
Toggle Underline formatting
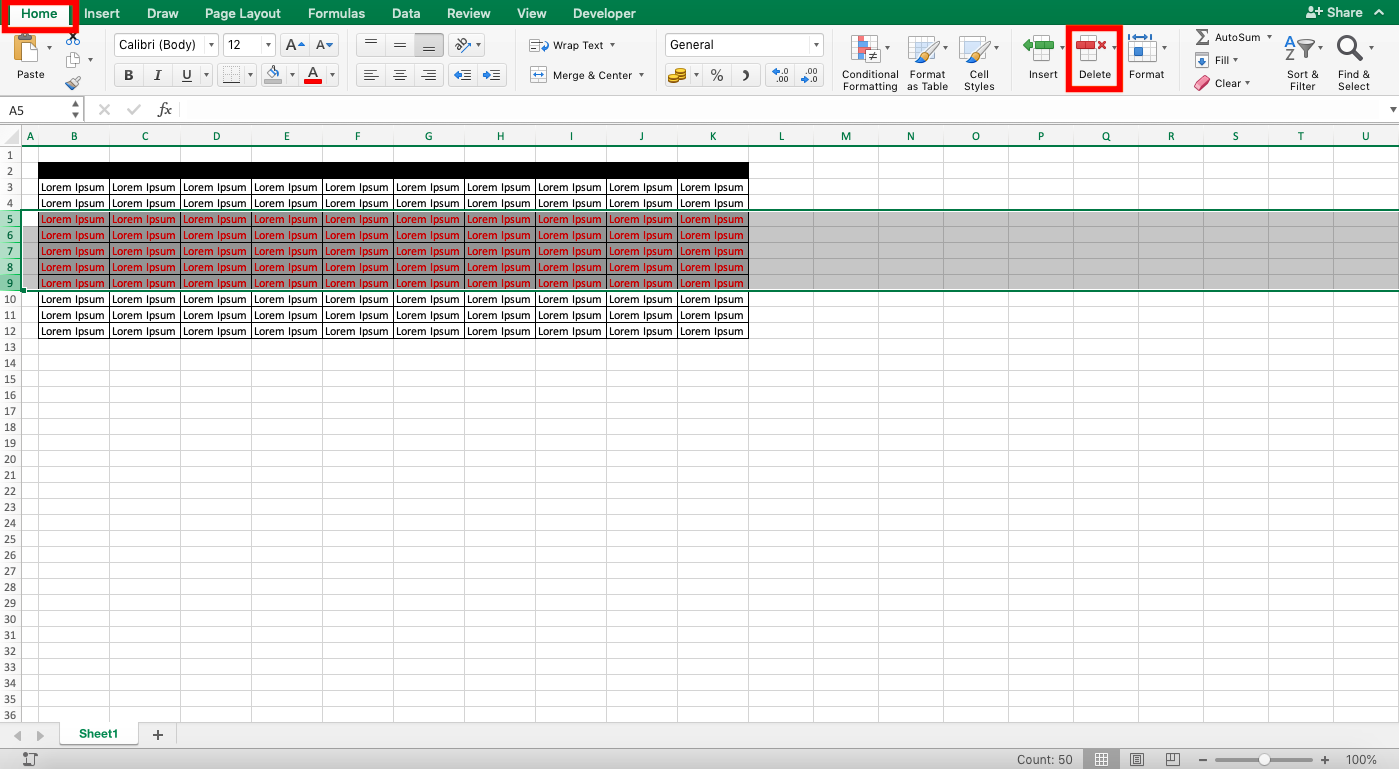click(186, 75)
